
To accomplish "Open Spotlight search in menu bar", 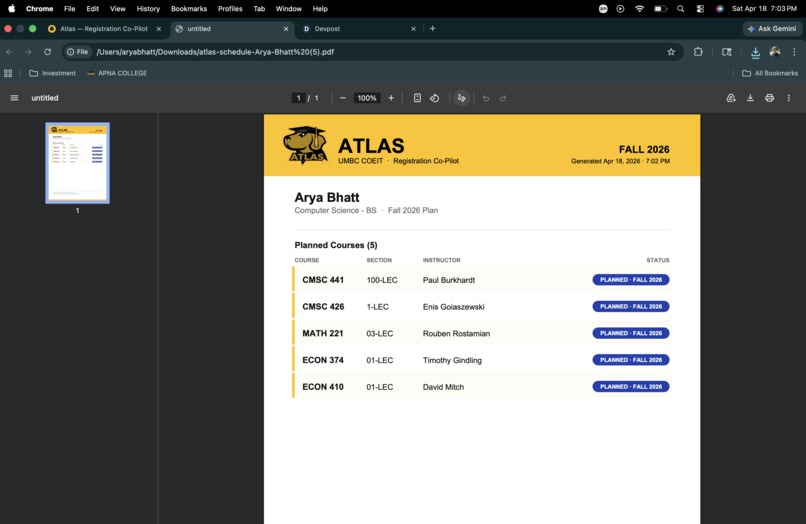I will (681, 9).
